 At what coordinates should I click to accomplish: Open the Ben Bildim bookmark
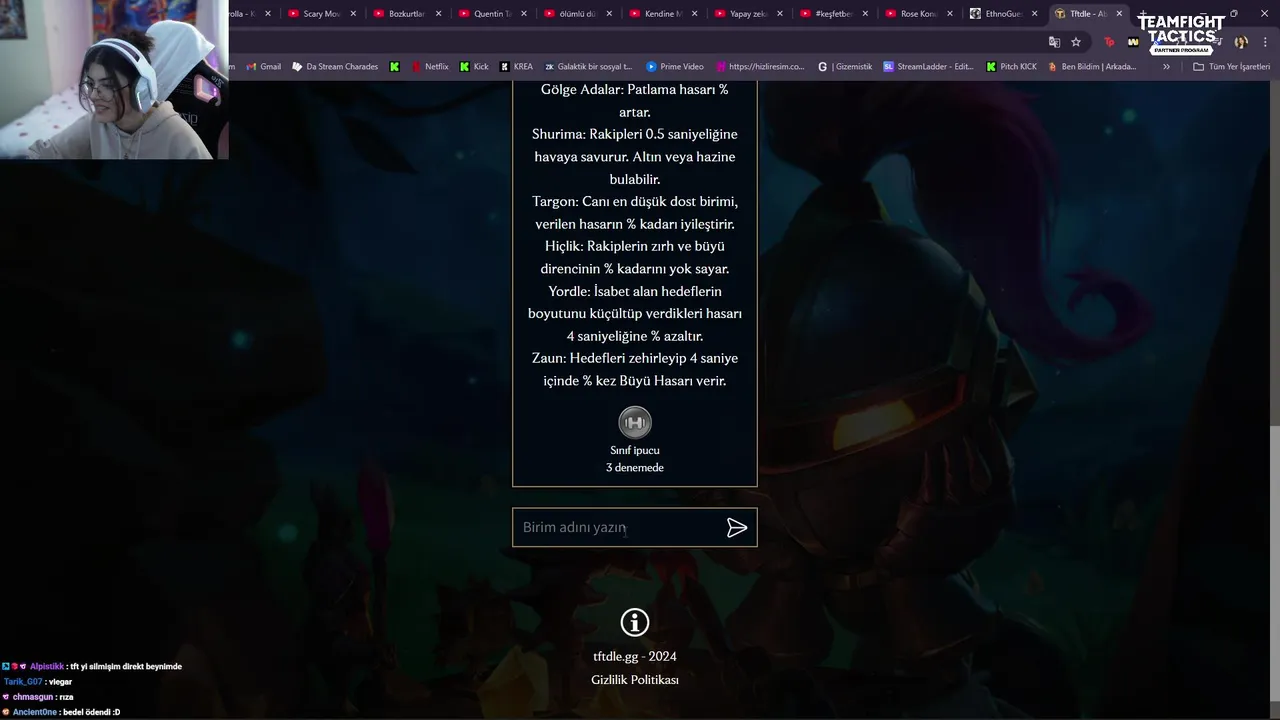1091,67
